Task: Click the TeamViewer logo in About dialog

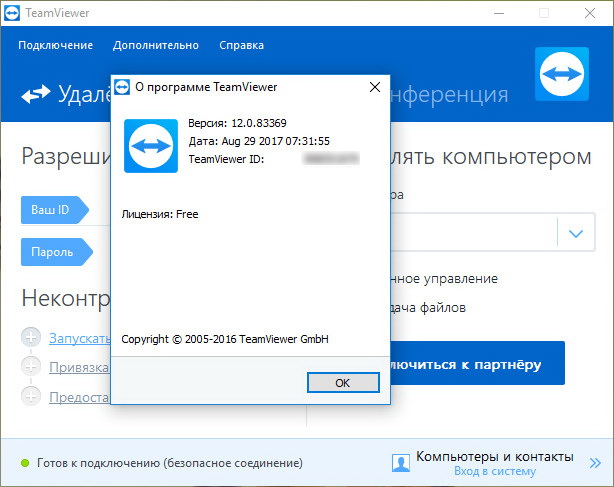Action: (x=151, y=146)
